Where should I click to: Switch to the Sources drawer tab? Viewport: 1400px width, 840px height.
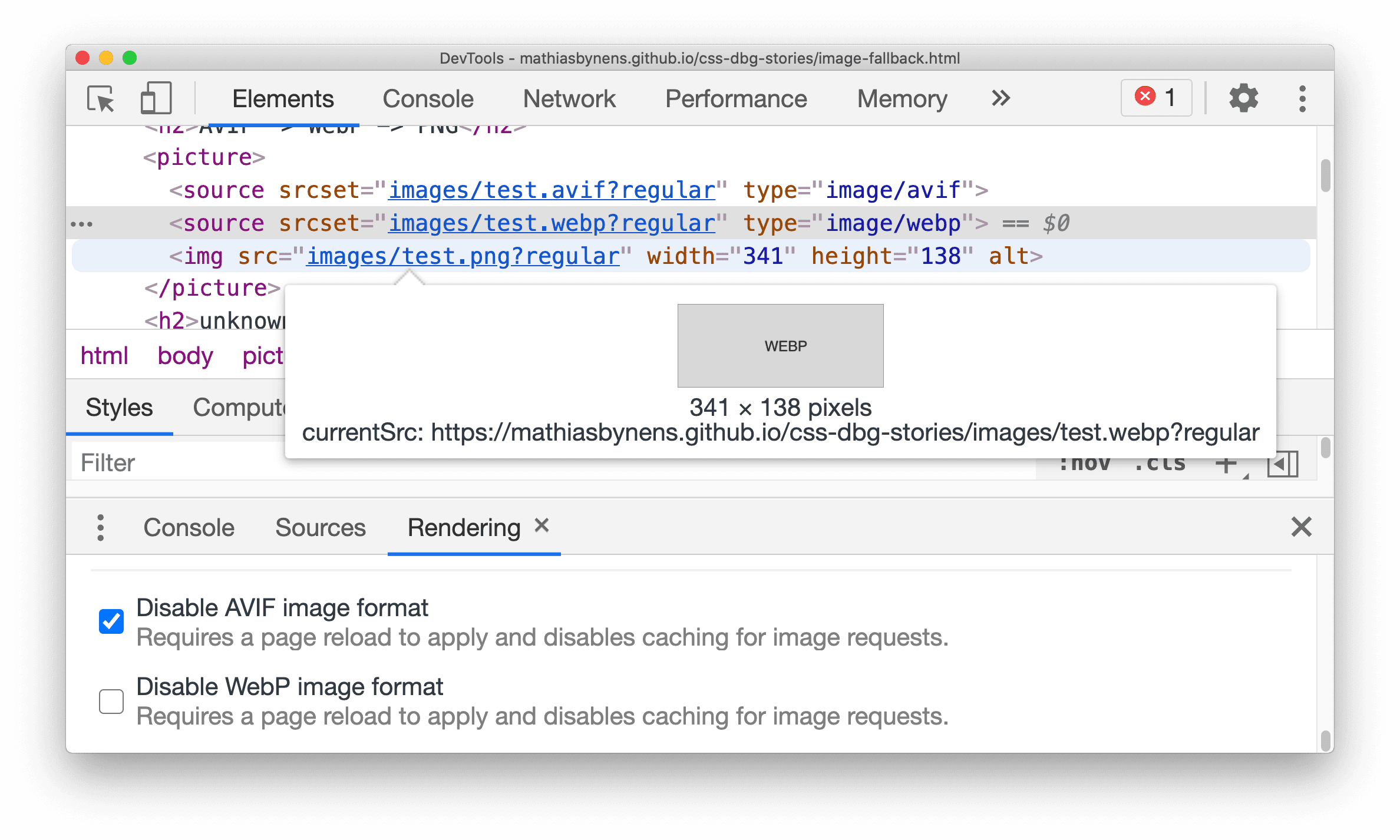coord(320,526)
